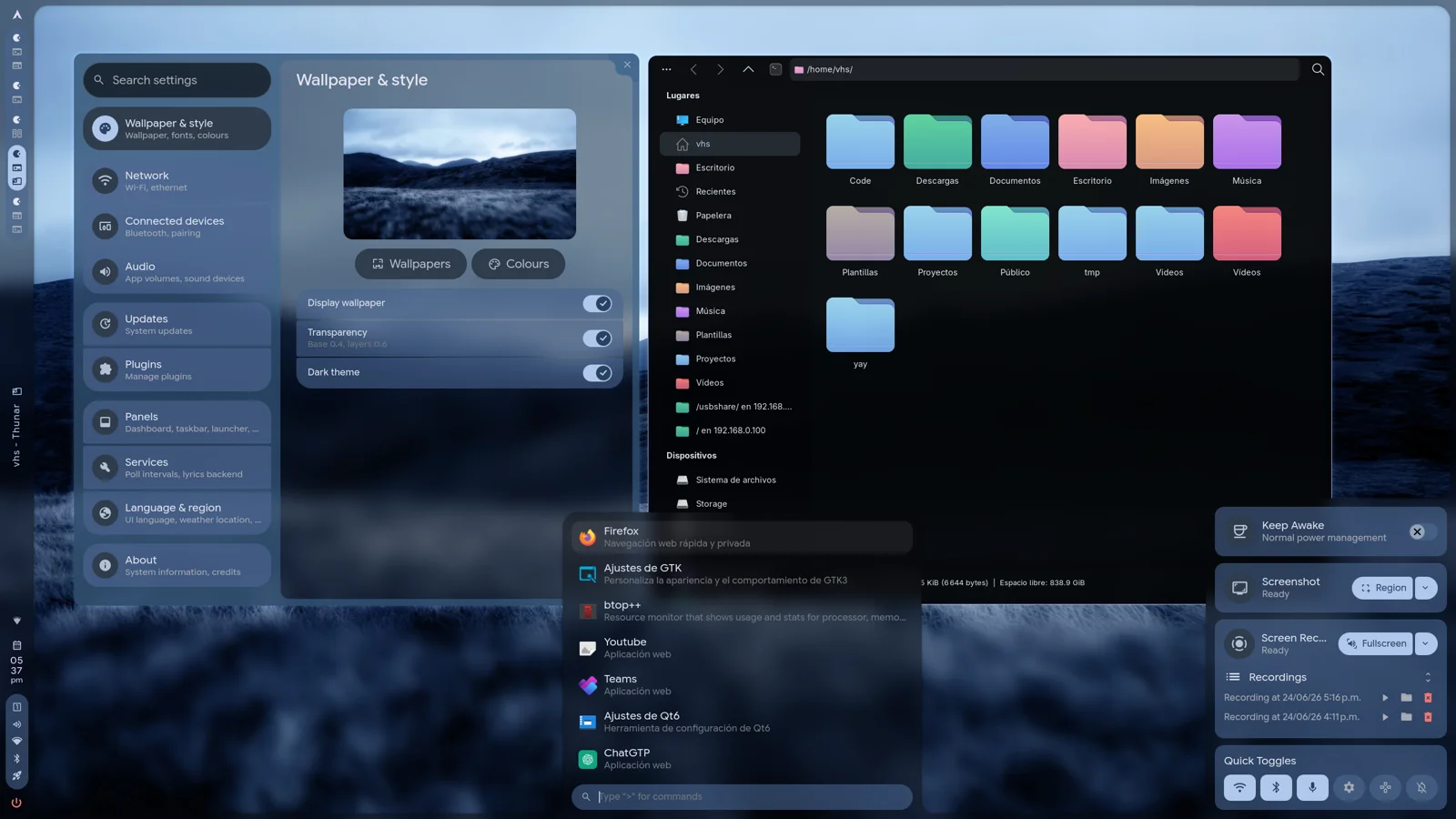Image resolution: width=1456 pixels, height=819 pixels.
Task: Expand the down arrow in left bar
Action: point(16,621)
